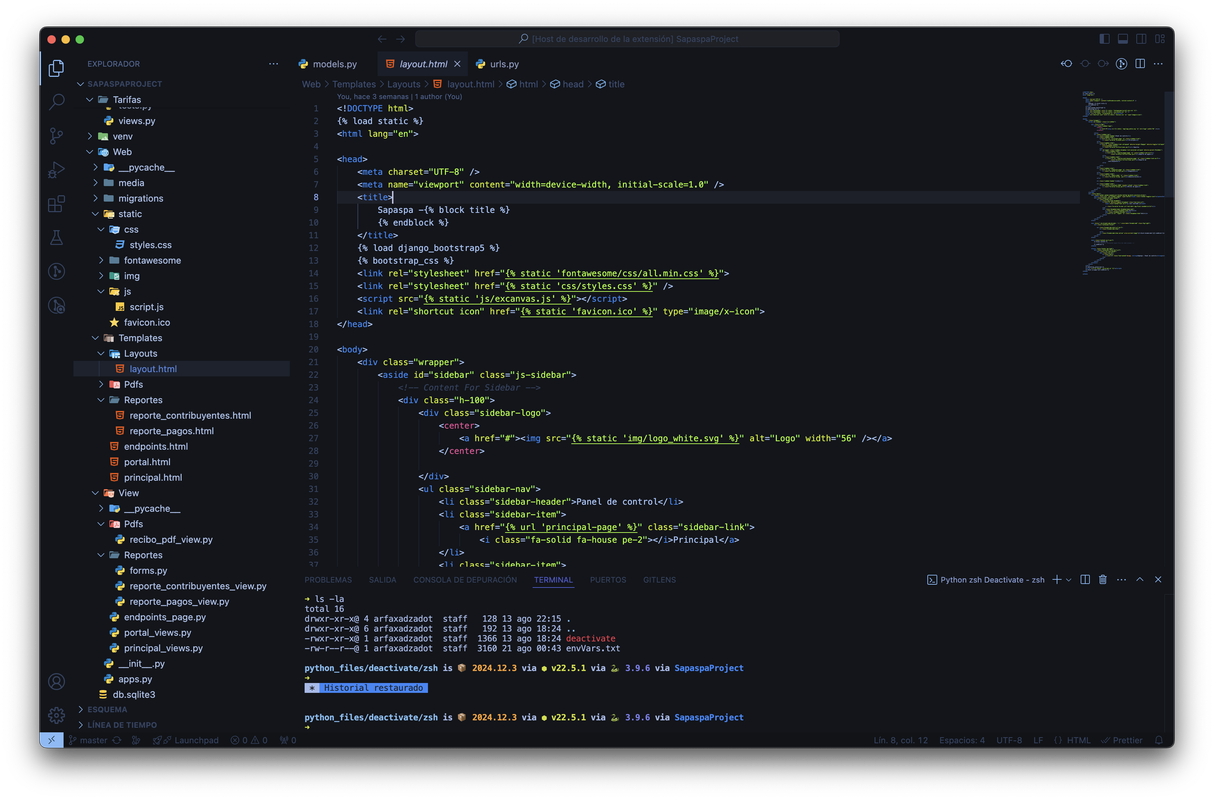Open previous revision GitLens icon

(1066, 64)
